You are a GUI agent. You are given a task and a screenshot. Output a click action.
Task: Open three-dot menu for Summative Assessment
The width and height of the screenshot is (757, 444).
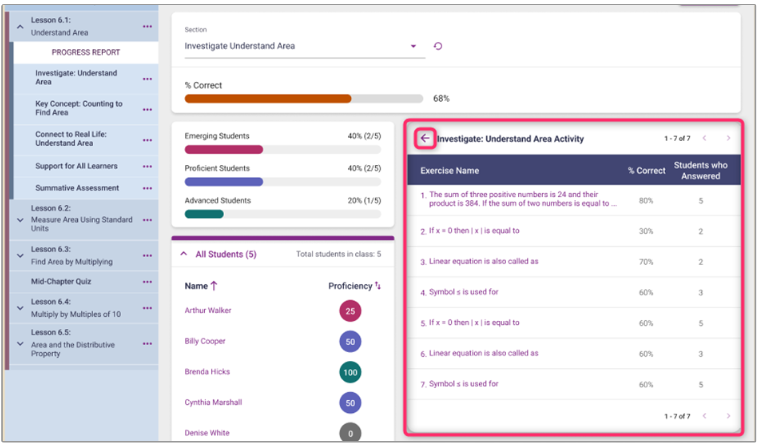point(148,188)
